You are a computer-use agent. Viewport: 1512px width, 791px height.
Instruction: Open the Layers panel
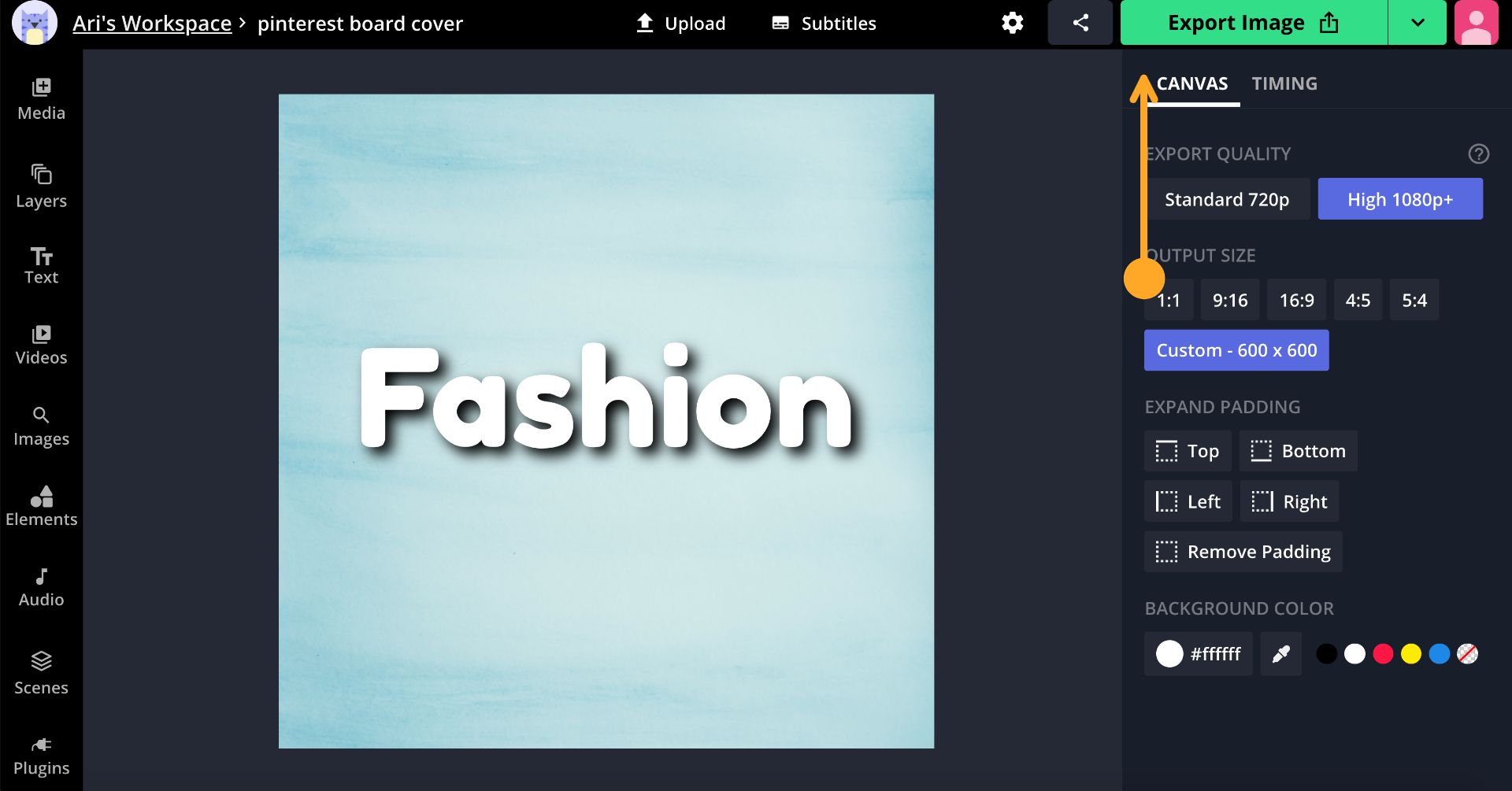tap(41, 186)
